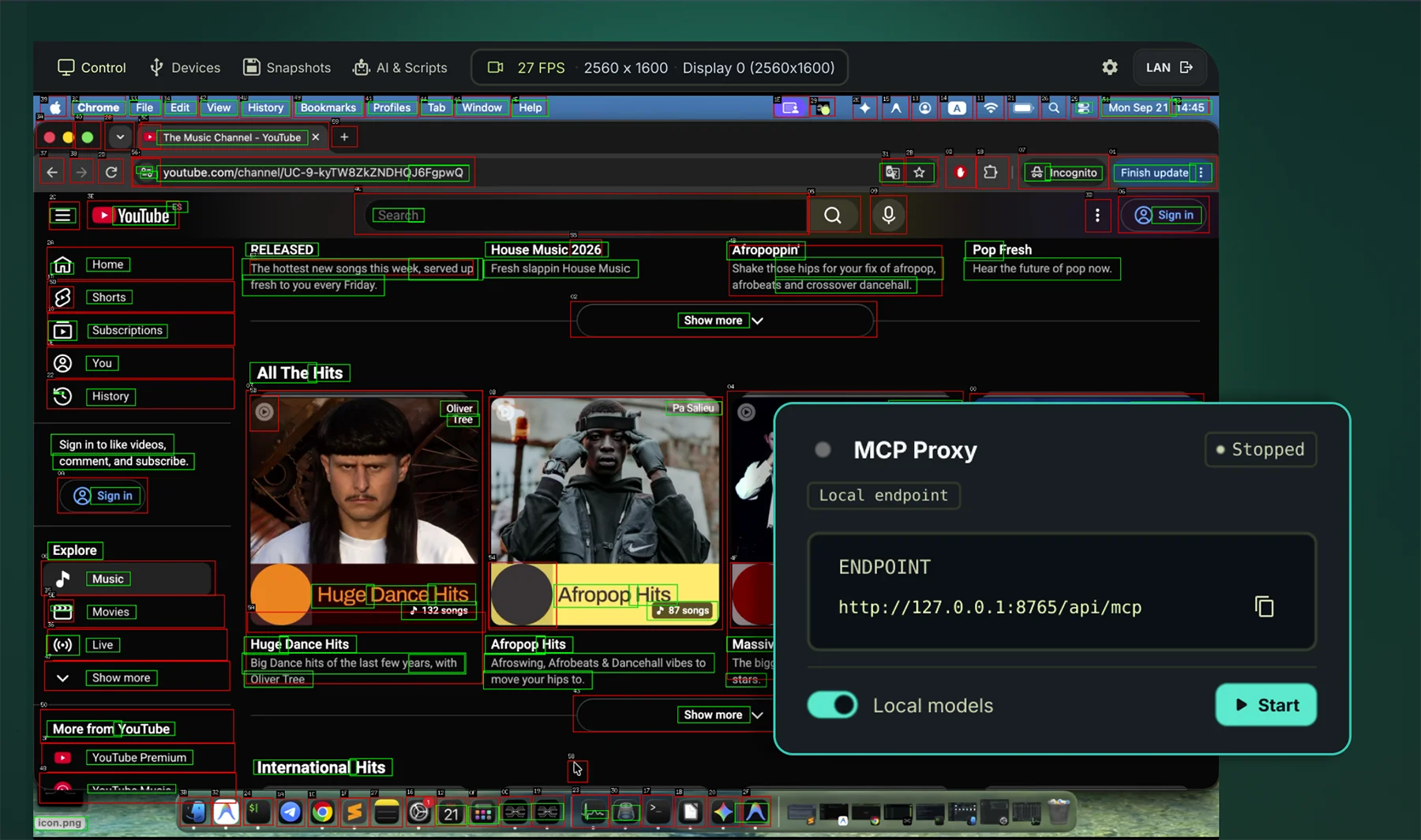Click YouTube Premium under More from YouTube
Image resolution: width=1421 pixels, height=840 pixels.
[138, 757]
